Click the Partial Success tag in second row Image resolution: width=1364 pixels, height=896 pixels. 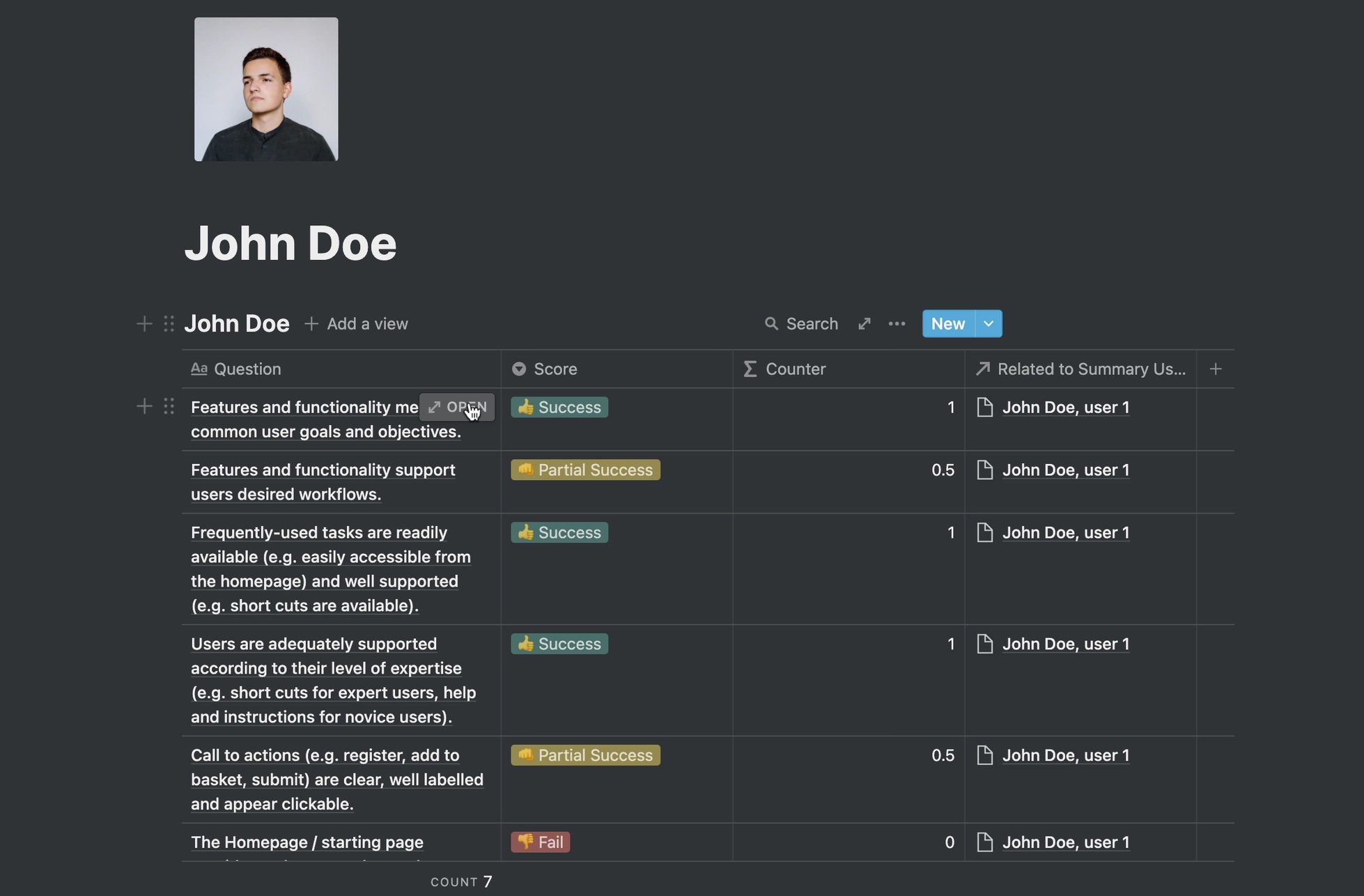(584, 470)
